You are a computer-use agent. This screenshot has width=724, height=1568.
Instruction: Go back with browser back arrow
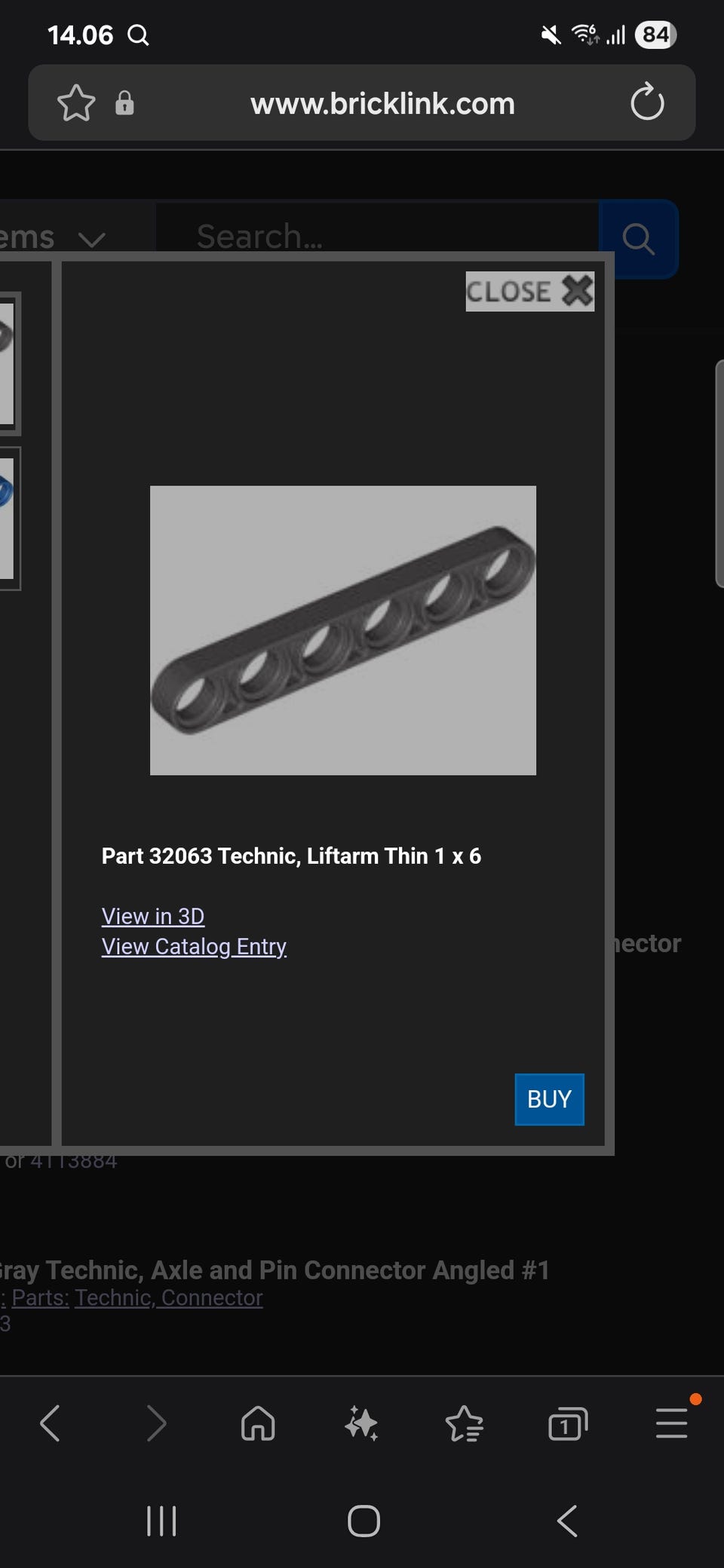click(x=50, y=1423)
